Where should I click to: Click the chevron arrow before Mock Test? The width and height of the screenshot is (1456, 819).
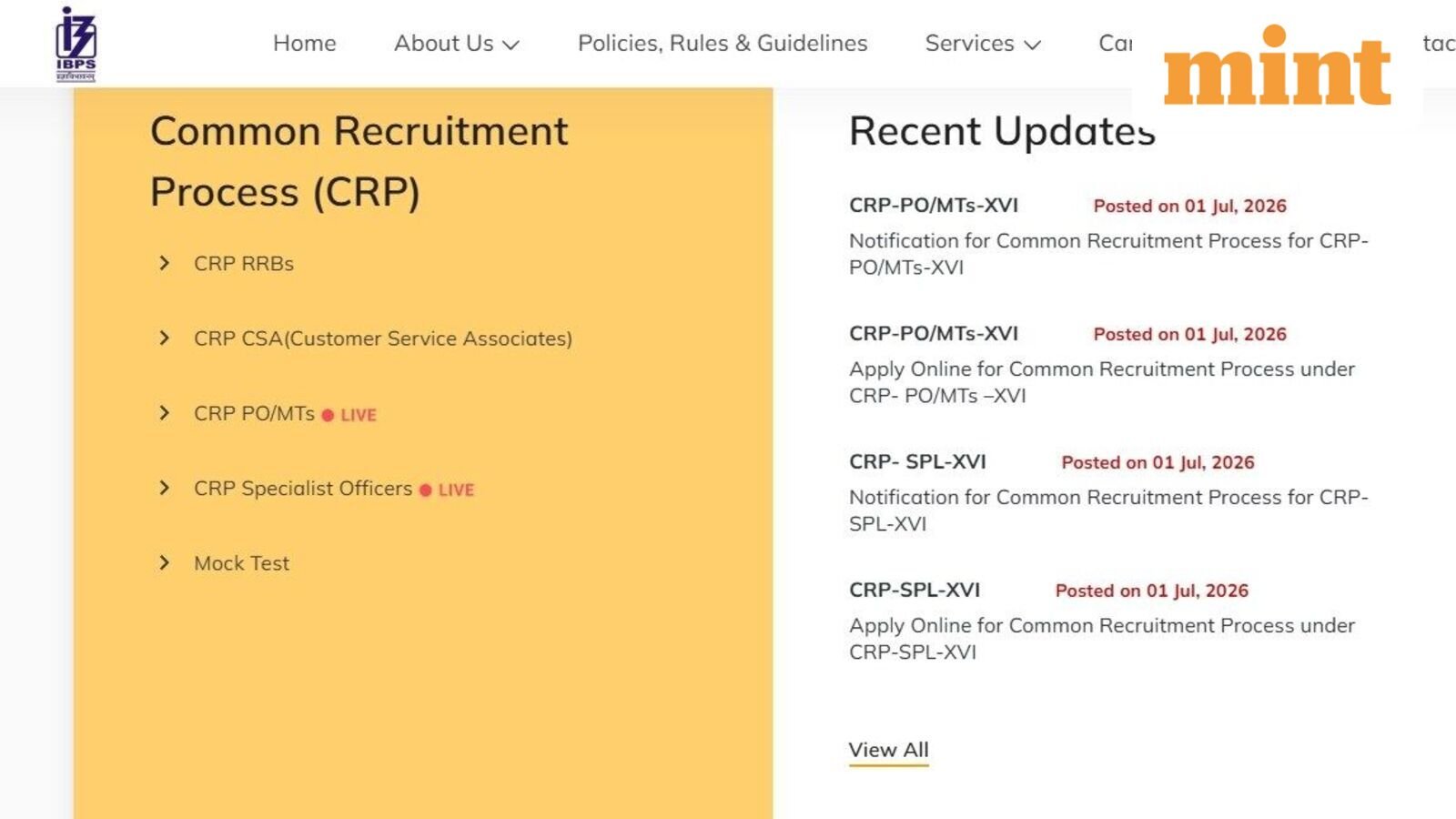(164, 562)
